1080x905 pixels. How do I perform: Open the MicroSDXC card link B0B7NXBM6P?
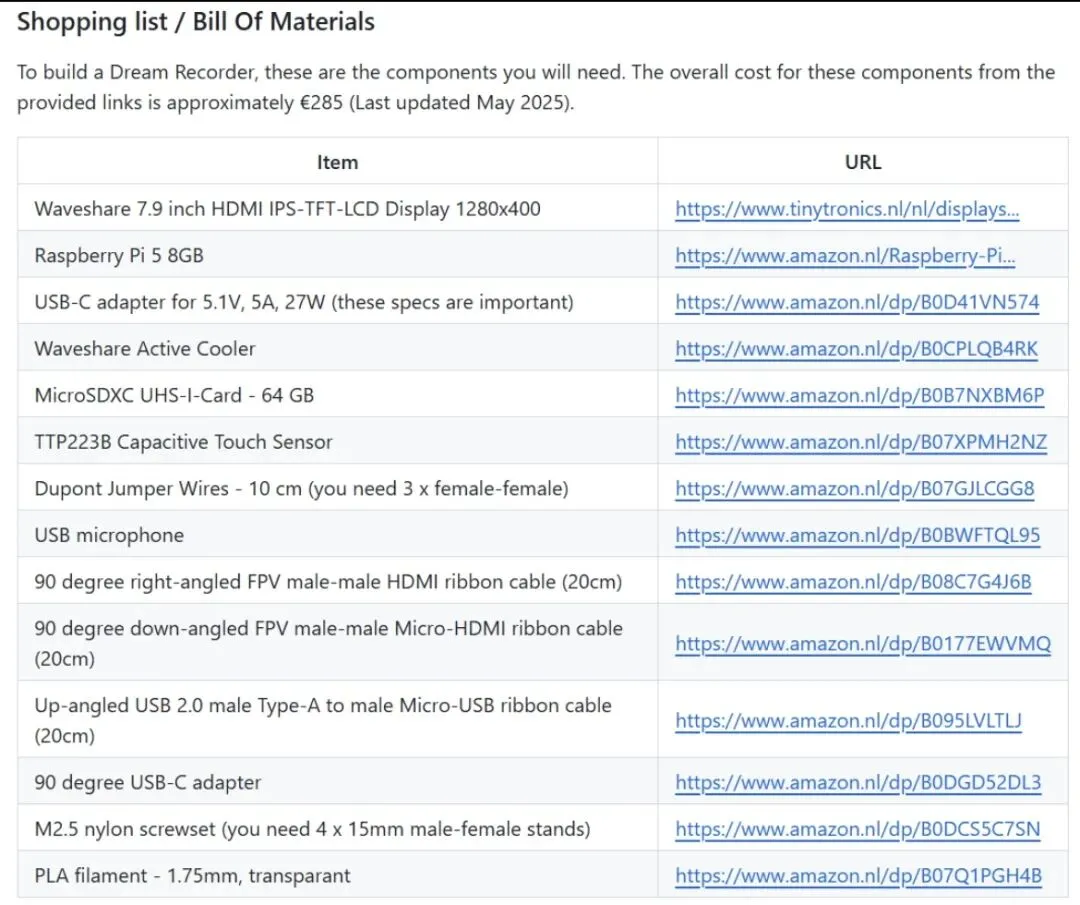859,395
